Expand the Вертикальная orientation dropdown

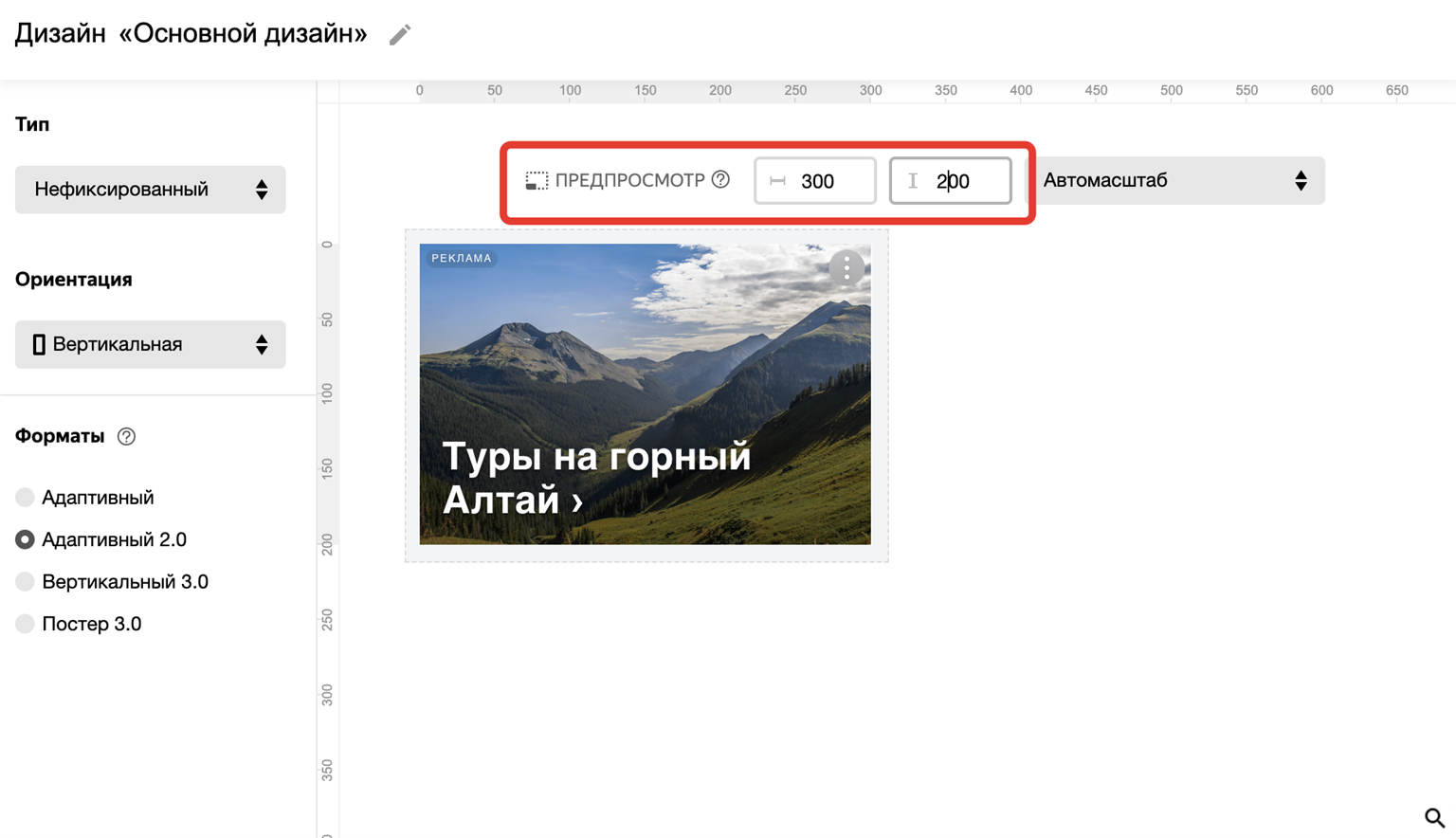[150, 344]
